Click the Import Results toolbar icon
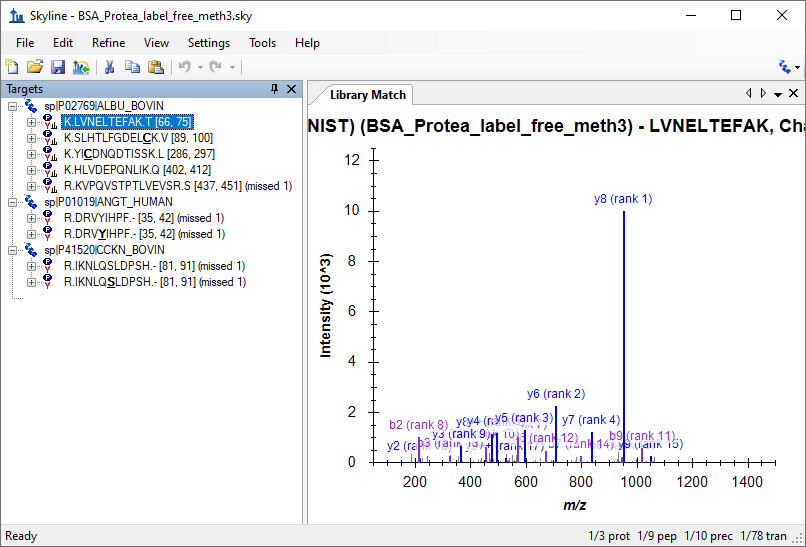 (81, 67)
